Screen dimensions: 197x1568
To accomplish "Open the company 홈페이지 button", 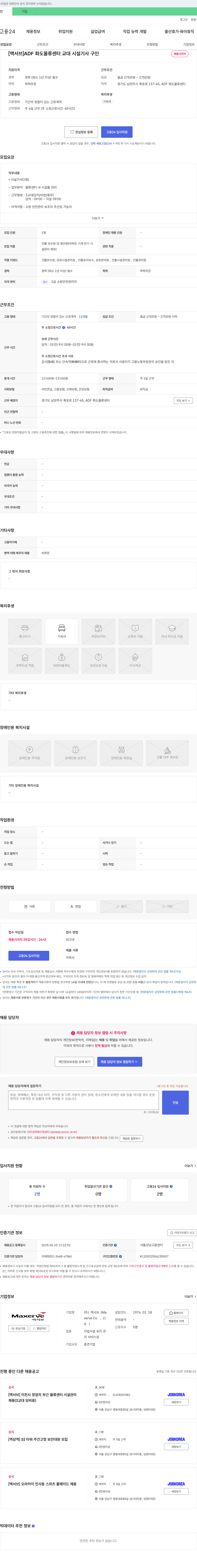I will pyautogui.click(x=176, y=1313).
